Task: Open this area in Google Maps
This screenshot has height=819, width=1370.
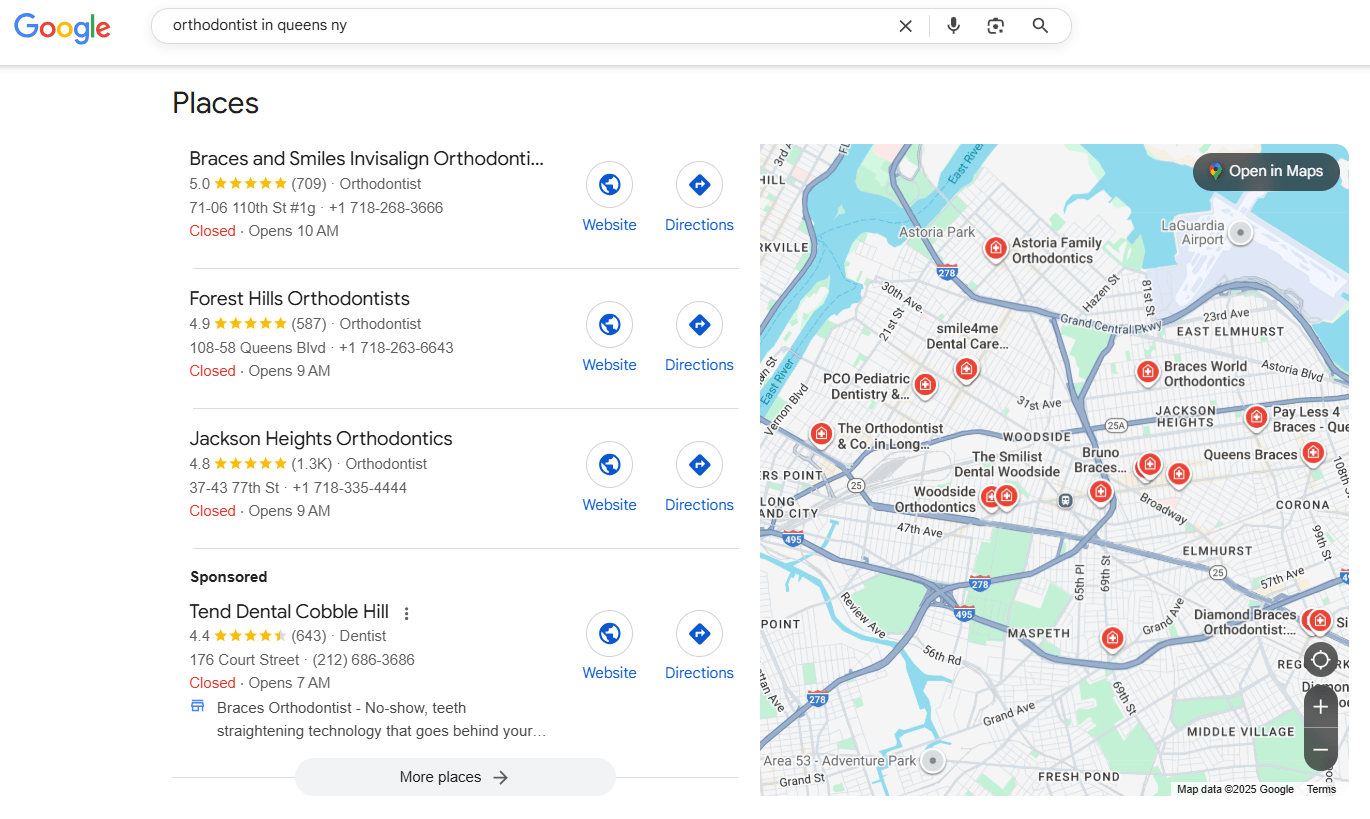Action: [1266, 172]
